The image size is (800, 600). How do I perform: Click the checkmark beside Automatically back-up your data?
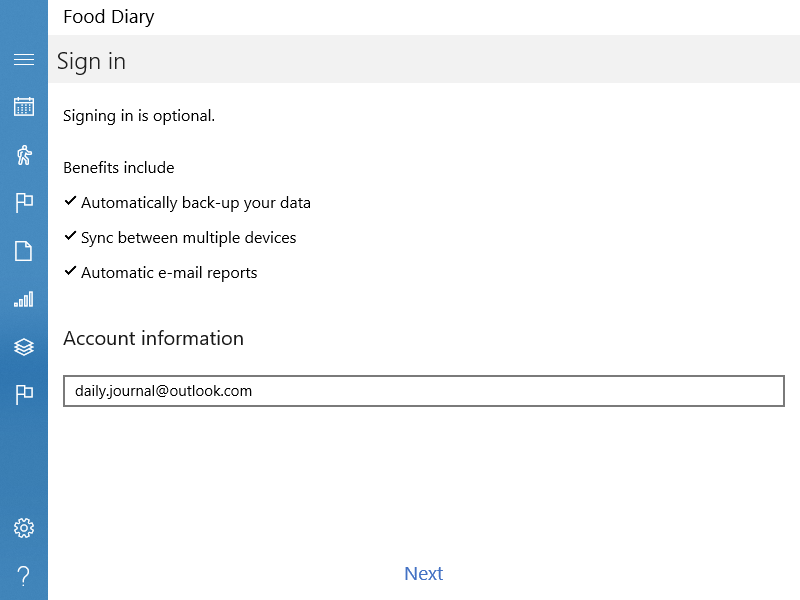coord(70,201)
